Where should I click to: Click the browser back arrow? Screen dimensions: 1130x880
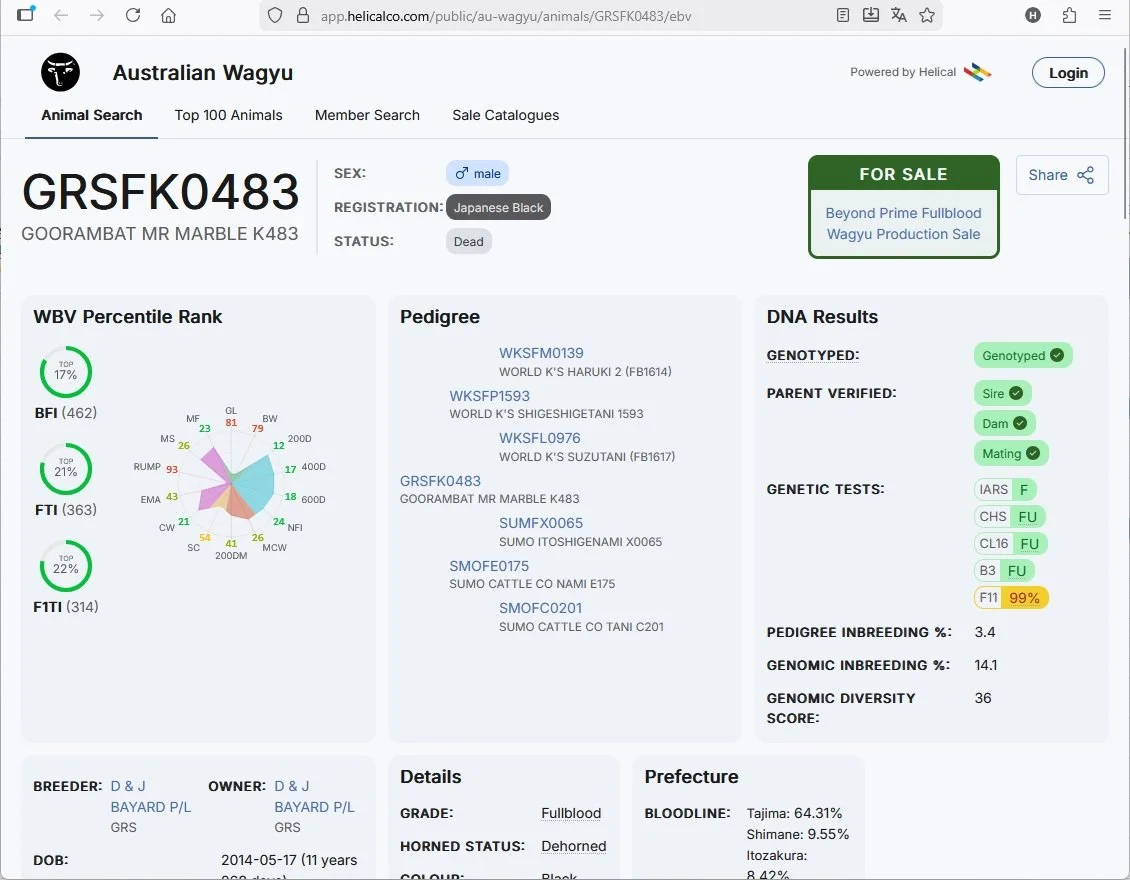(61, 15)
